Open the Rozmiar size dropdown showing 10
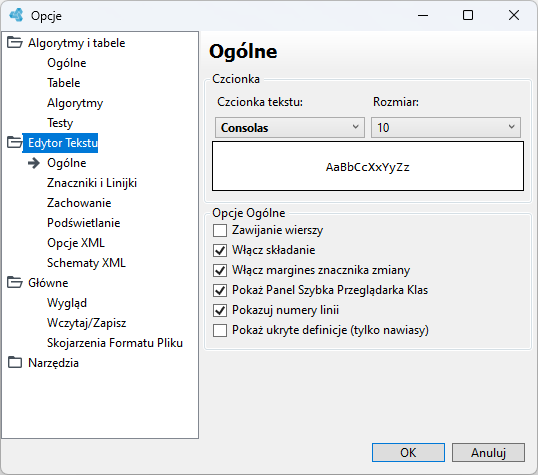This screenshot has width=538, height=475. pos(446,127)
